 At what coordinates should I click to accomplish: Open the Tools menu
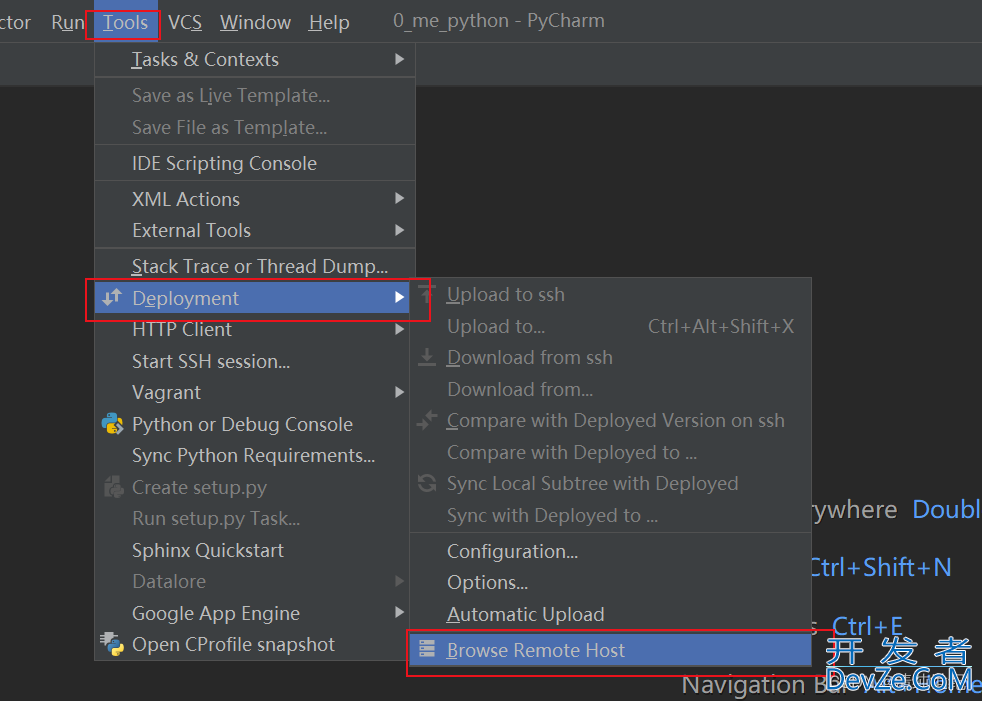(x=125, y=23)
